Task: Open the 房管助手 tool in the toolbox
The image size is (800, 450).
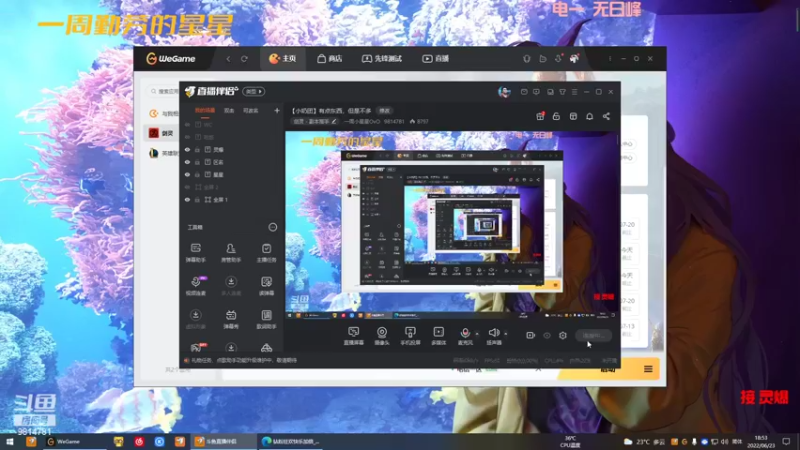Action: point(231,253)
